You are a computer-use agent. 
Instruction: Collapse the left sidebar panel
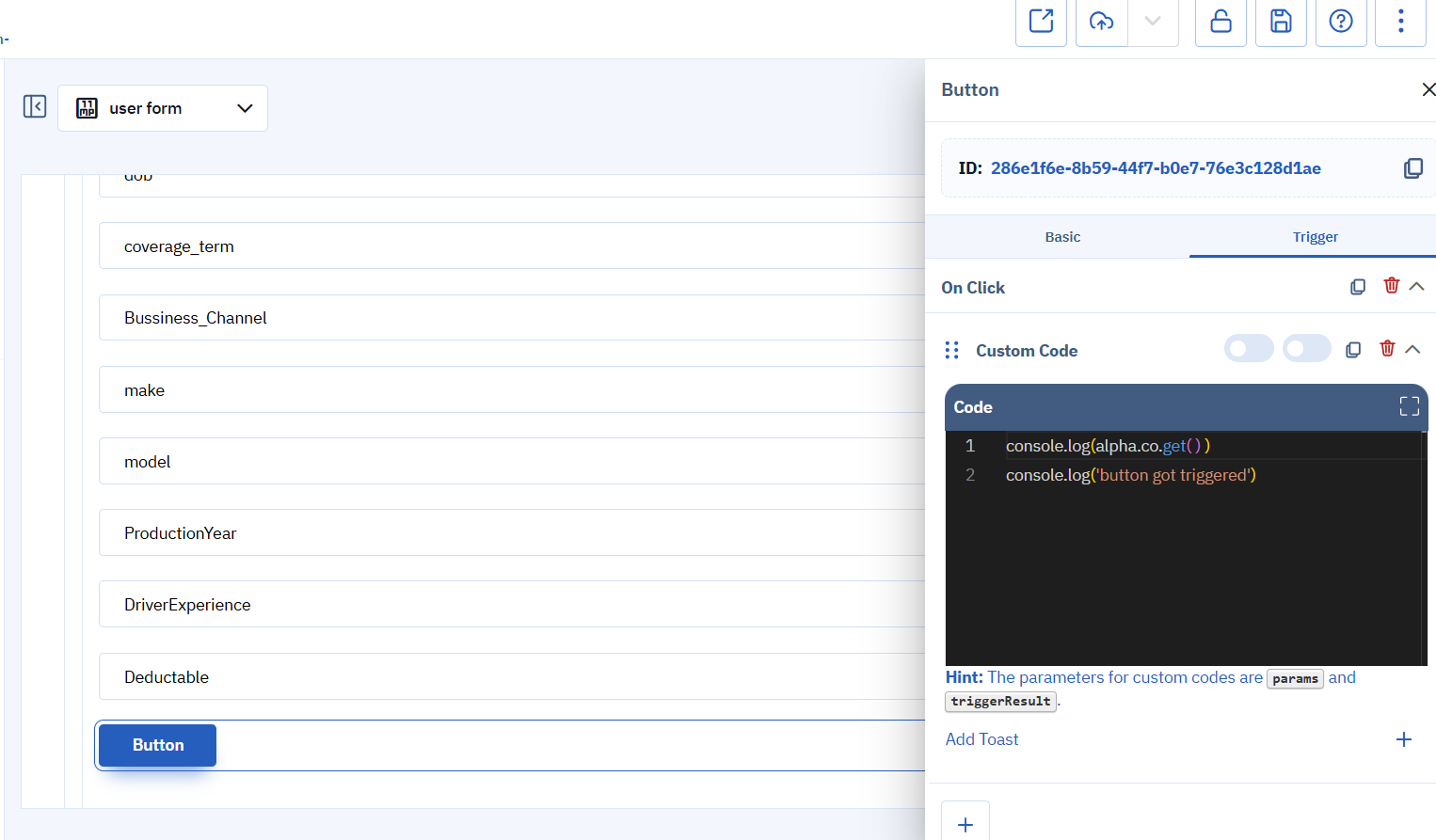click(35, 106)
